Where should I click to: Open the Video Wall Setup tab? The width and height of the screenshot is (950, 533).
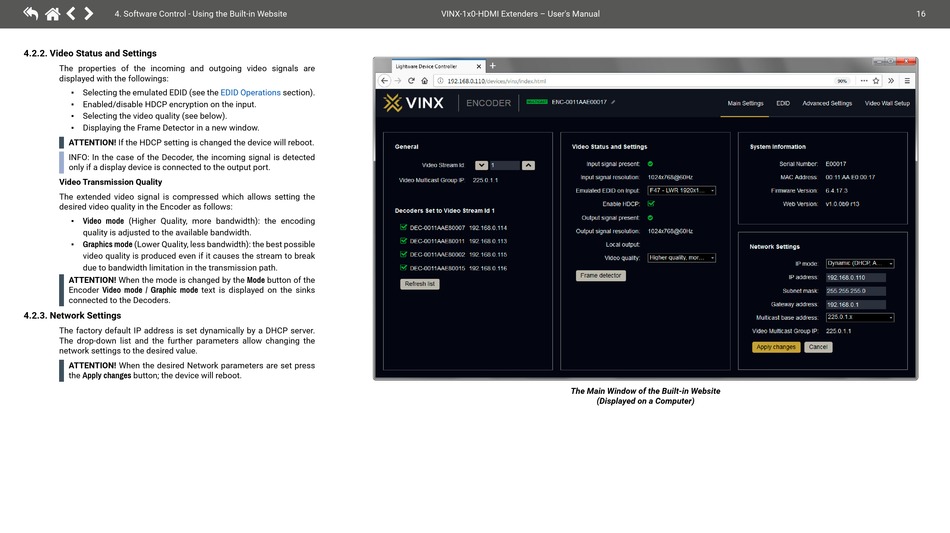click(x=887, y=104)
